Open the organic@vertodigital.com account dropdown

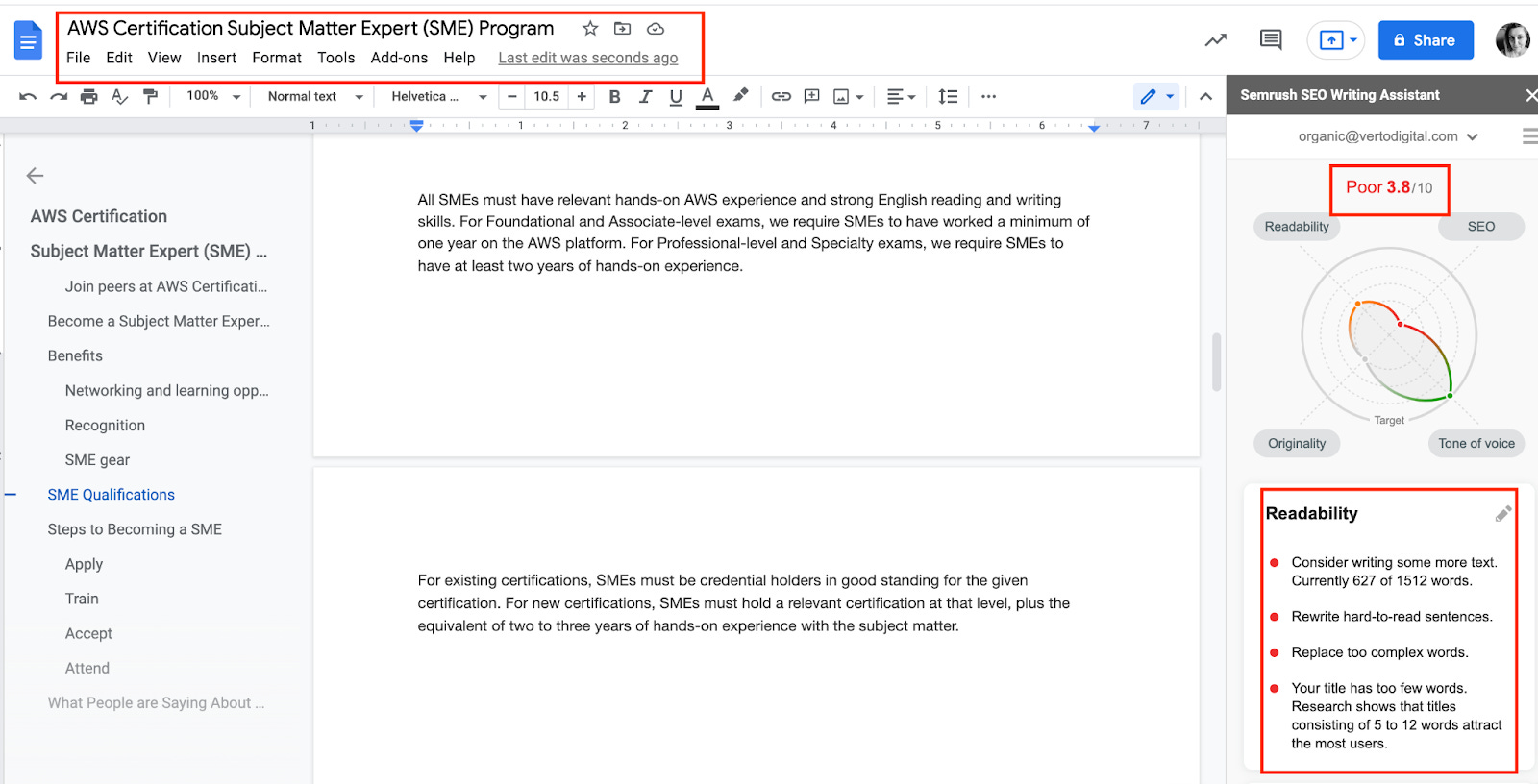(1388, 136)
